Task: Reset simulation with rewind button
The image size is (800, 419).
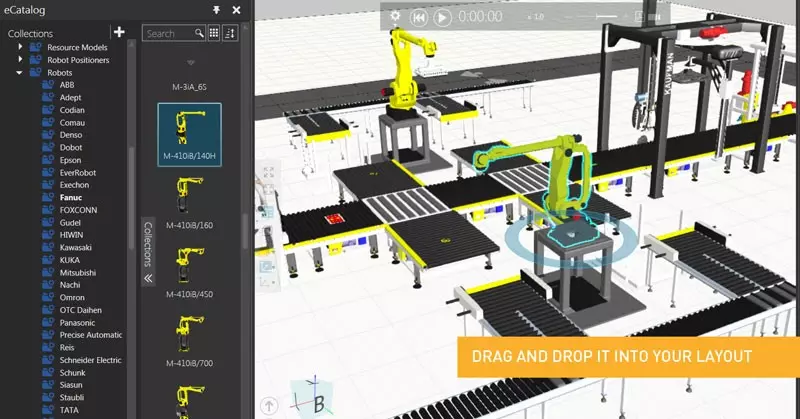Action: click(419, 17)
